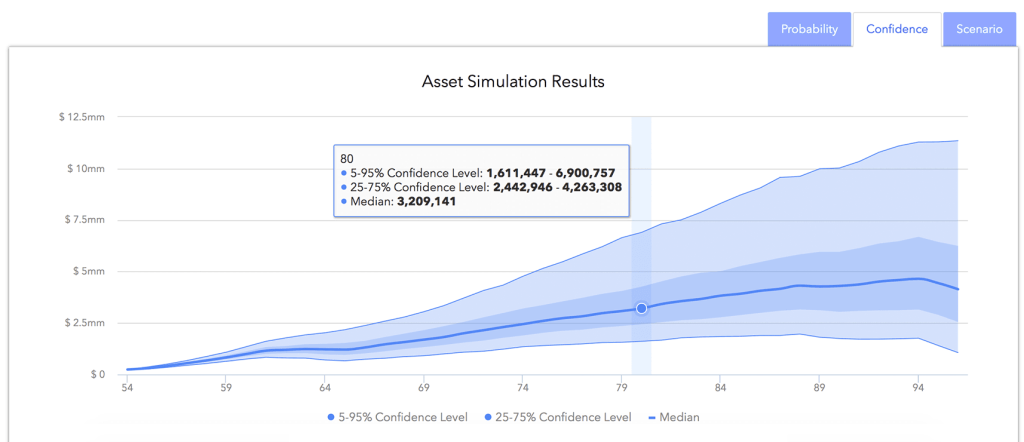Choose the 89 label on the x-axis
Image resolution: width=1024 pixels, height=442 pixels.
(819, 387)
